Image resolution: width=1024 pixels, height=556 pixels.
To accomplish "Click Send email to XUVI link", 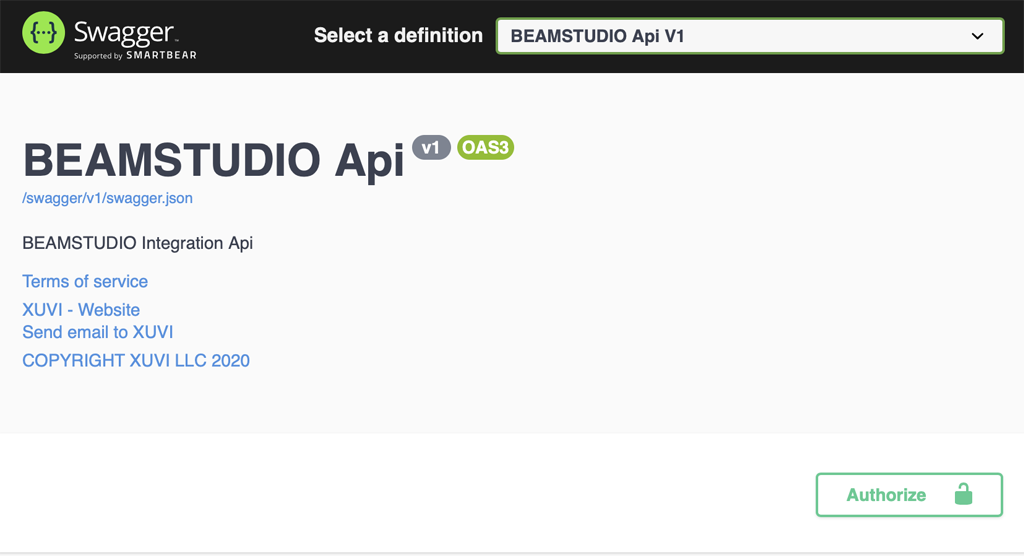I will [97, 332].
